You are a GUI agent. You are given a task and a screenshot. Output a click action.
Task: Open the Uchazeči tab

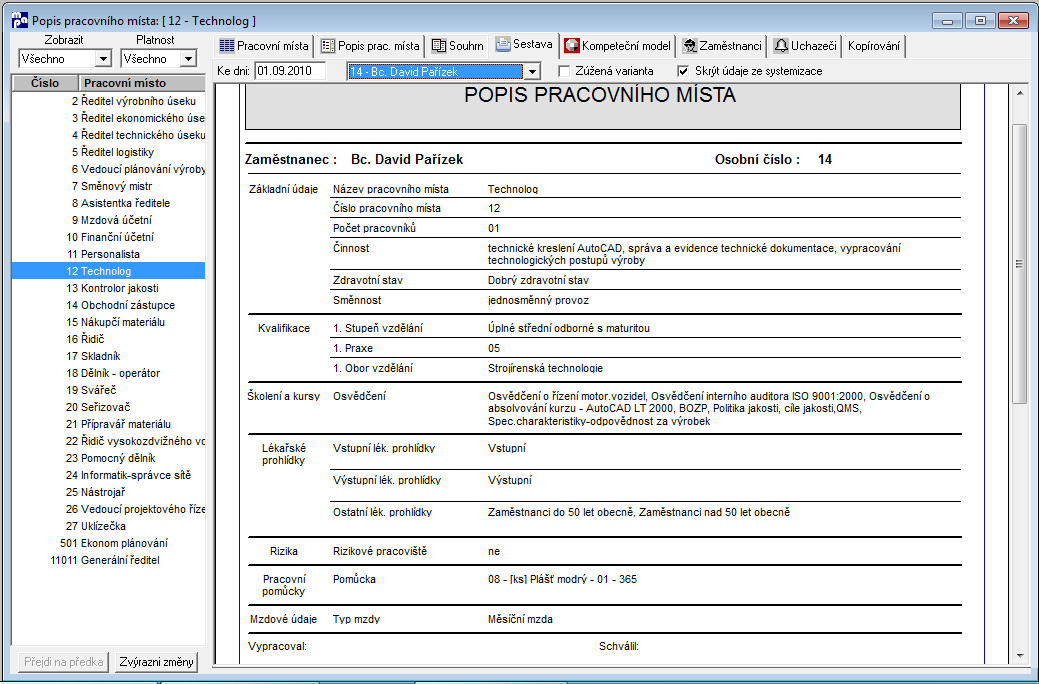click(x=805, y=46)
